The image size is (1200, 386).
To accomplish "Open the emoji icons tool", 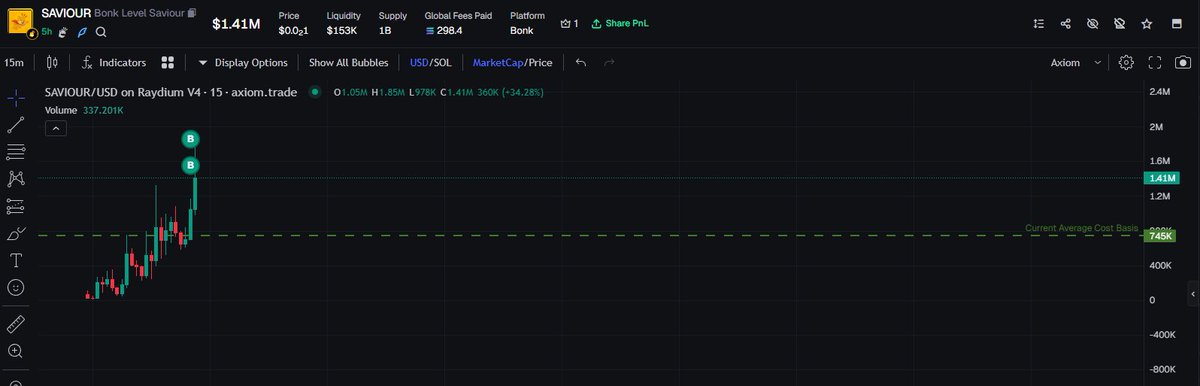I will point(16,287).
